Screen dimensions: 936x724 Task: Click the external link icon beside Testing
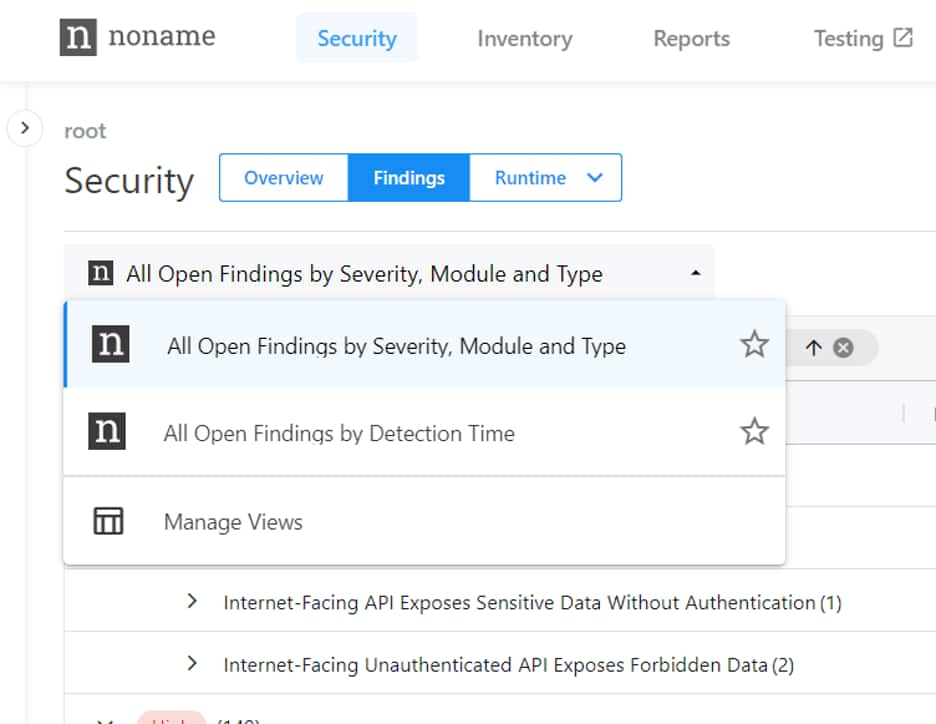pos(903,38)
